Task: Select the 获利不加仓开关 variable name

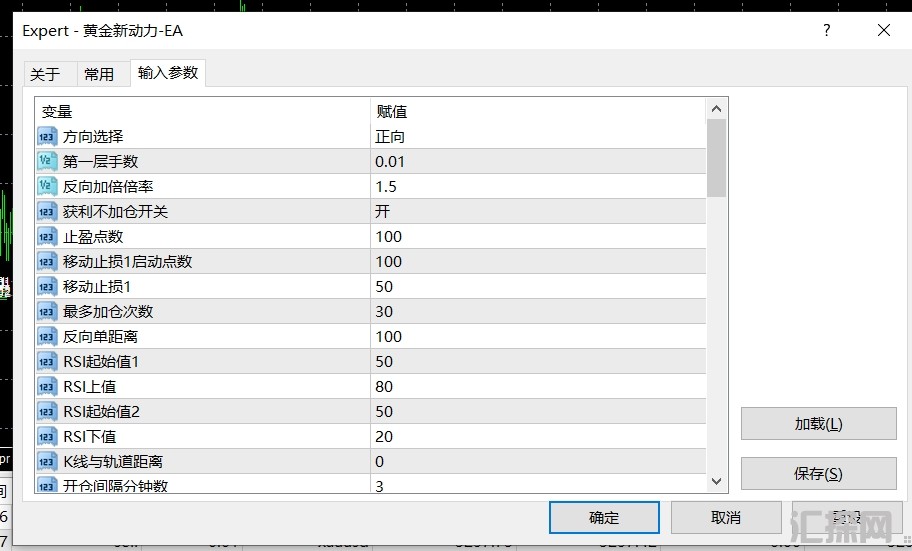Action: 116,212
